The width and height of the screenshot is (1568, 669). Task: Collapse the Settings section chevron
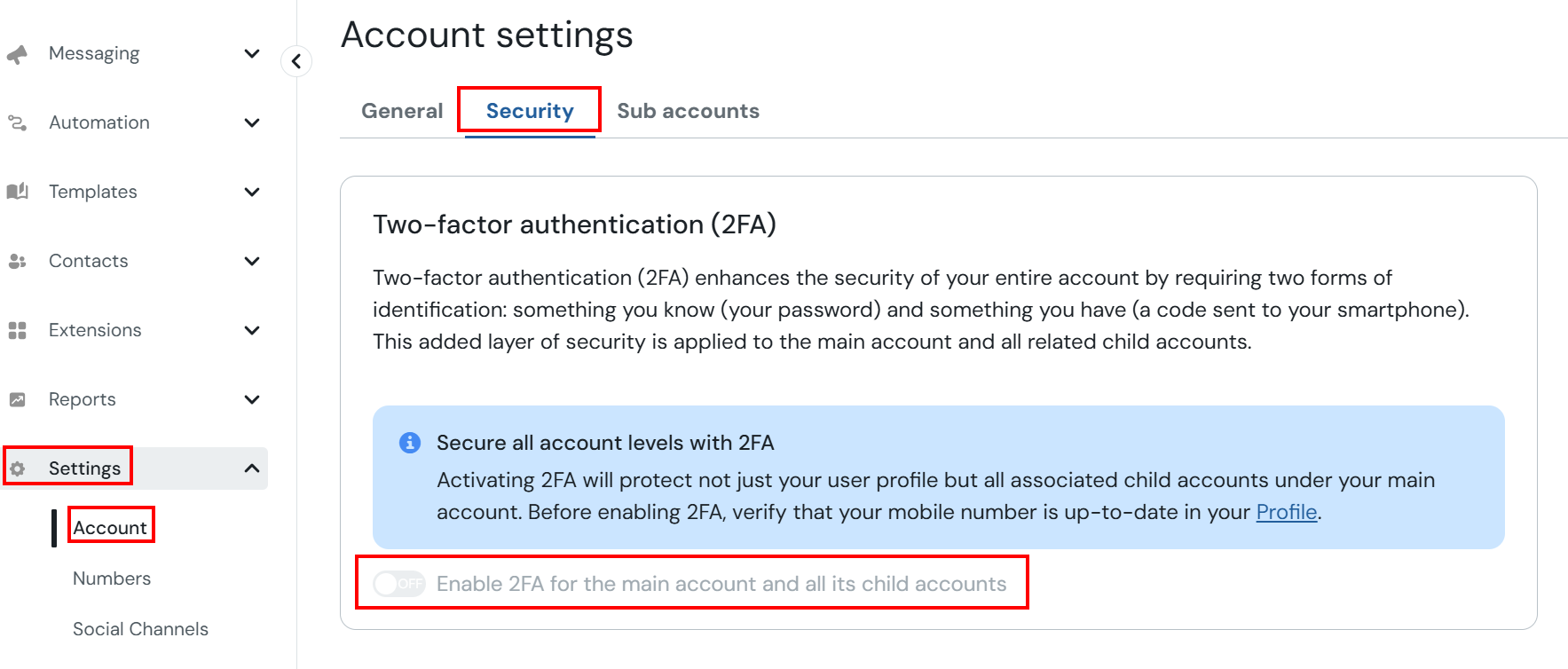(x=252, y=468)
